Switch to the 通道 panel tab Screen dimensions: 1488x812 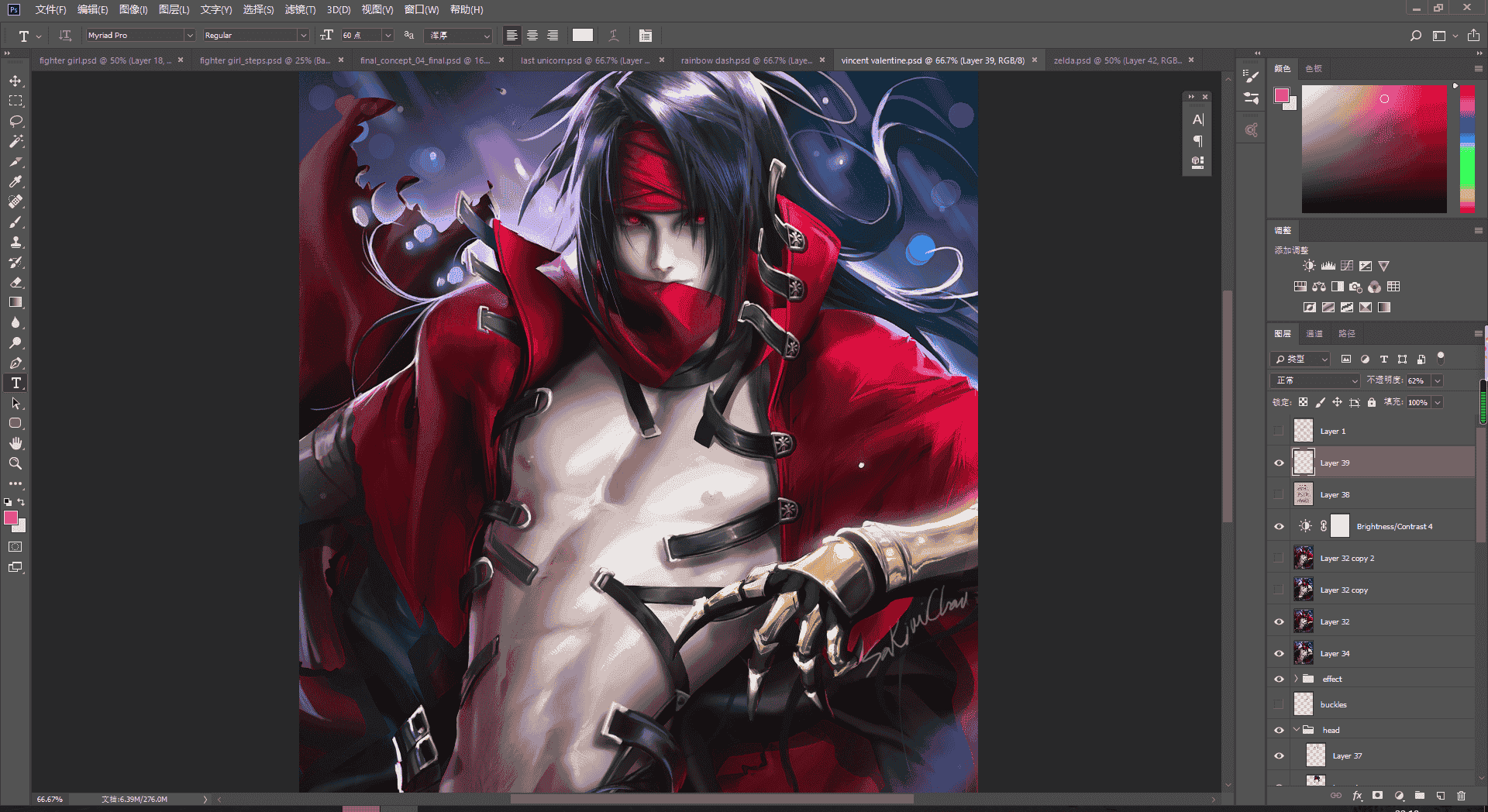point(1314,333)
